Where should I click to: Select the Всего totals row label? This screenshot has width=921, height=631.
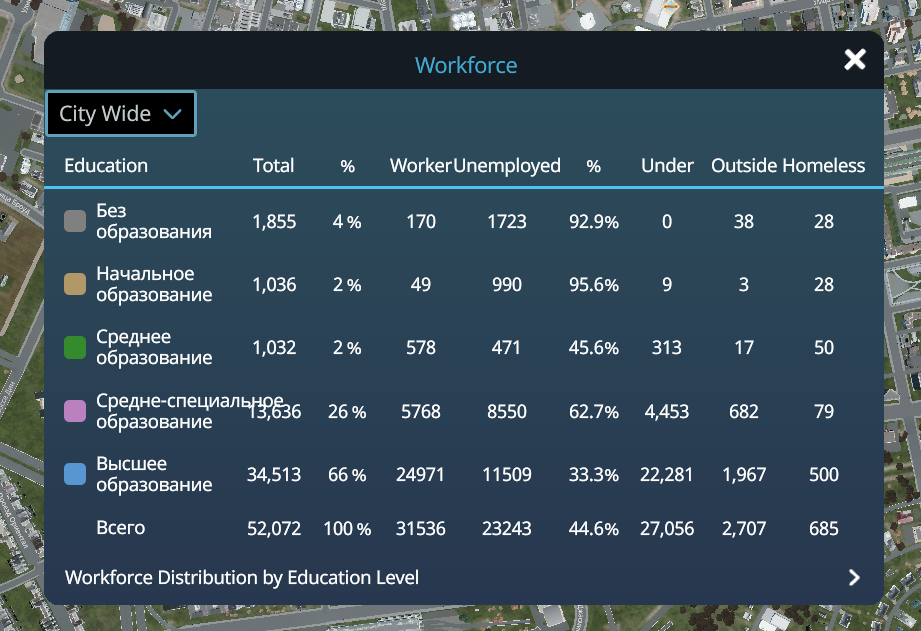120,528
